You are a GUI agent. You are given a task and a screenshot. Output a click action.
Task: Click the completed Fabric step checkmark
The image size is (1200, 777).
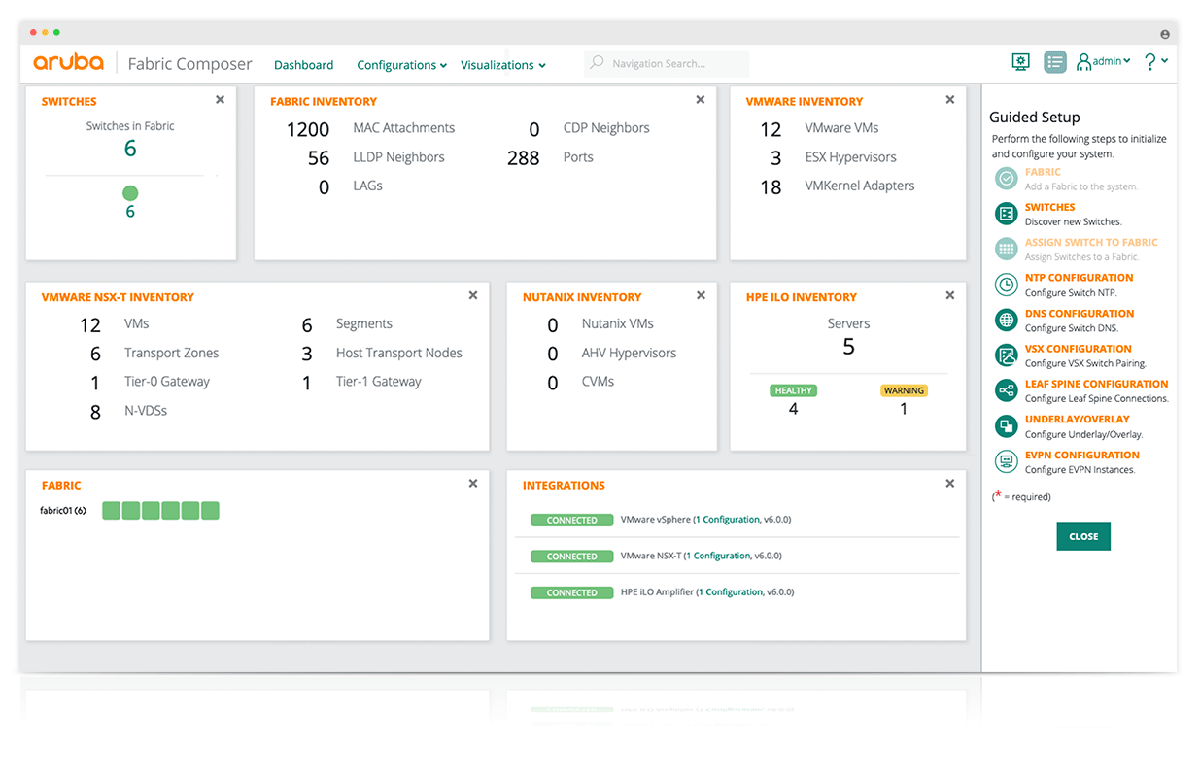point(1006,178)
